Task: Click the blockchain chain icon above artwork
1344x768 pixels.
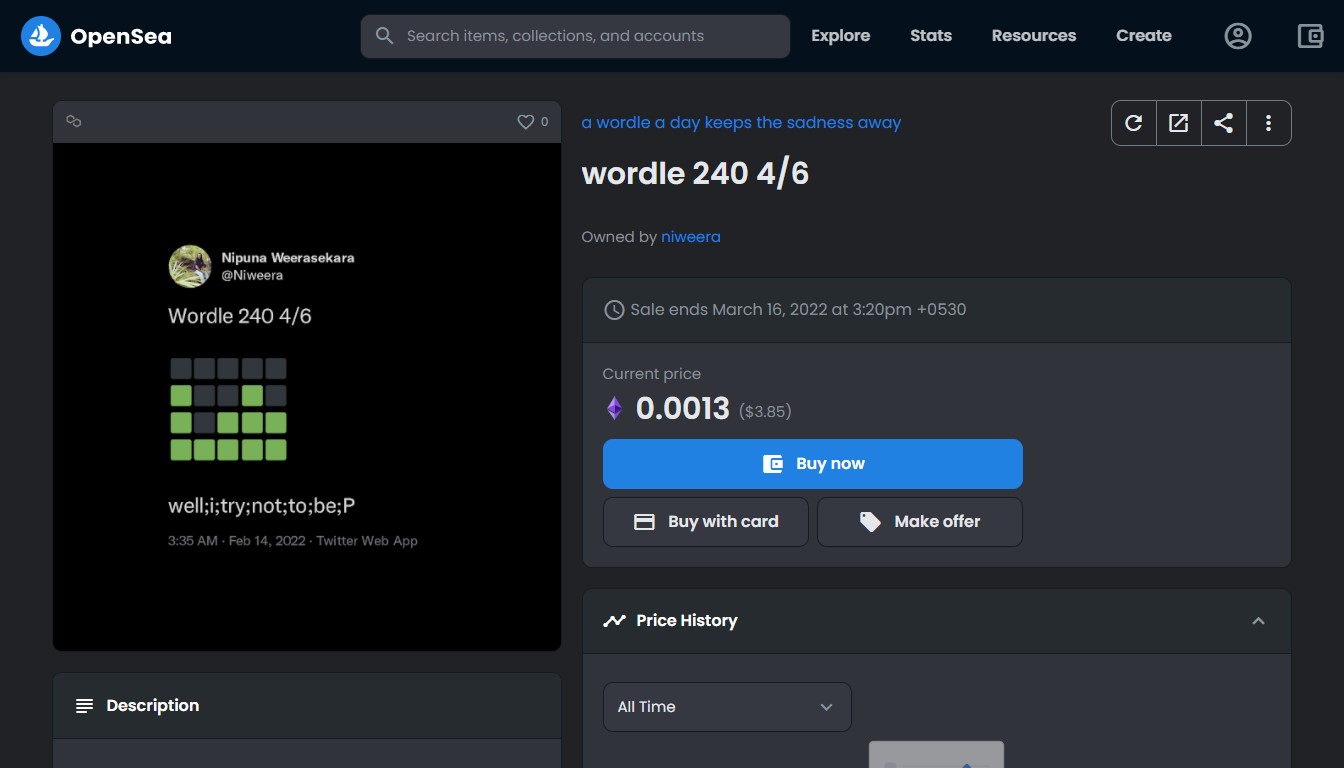Action: click(73, 122)
